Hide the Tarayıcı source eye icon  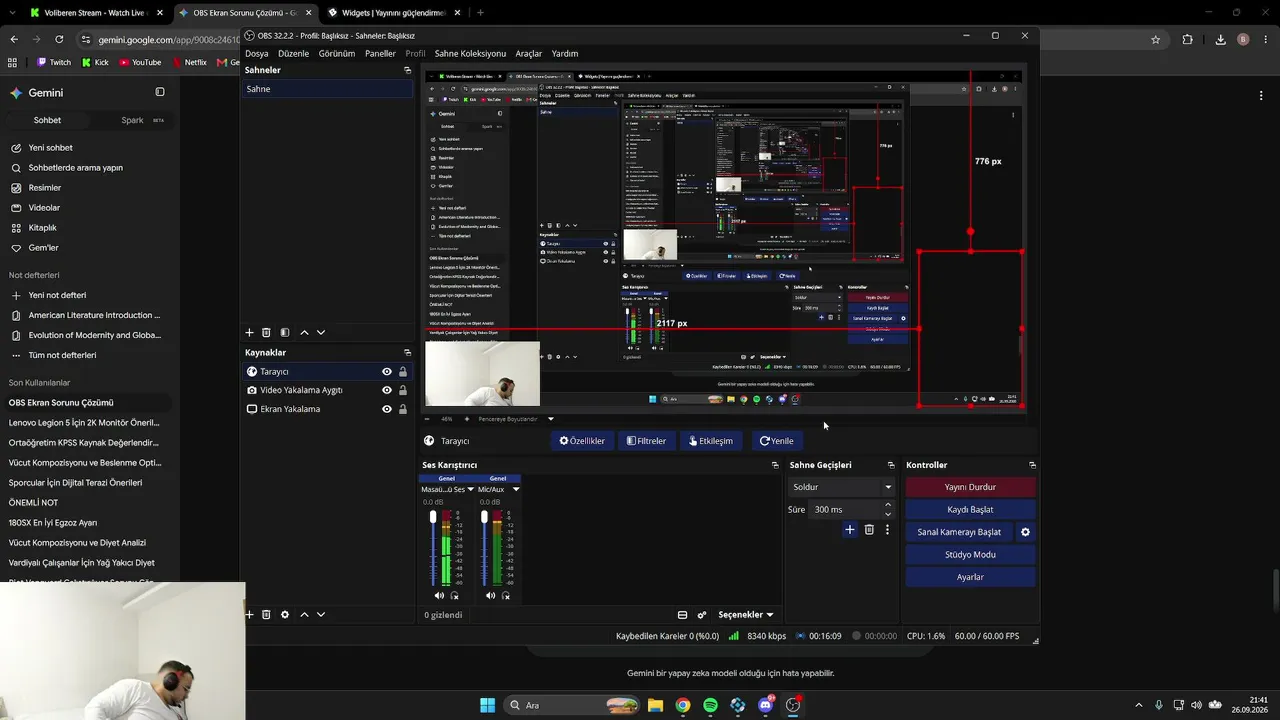click(387, 371)
